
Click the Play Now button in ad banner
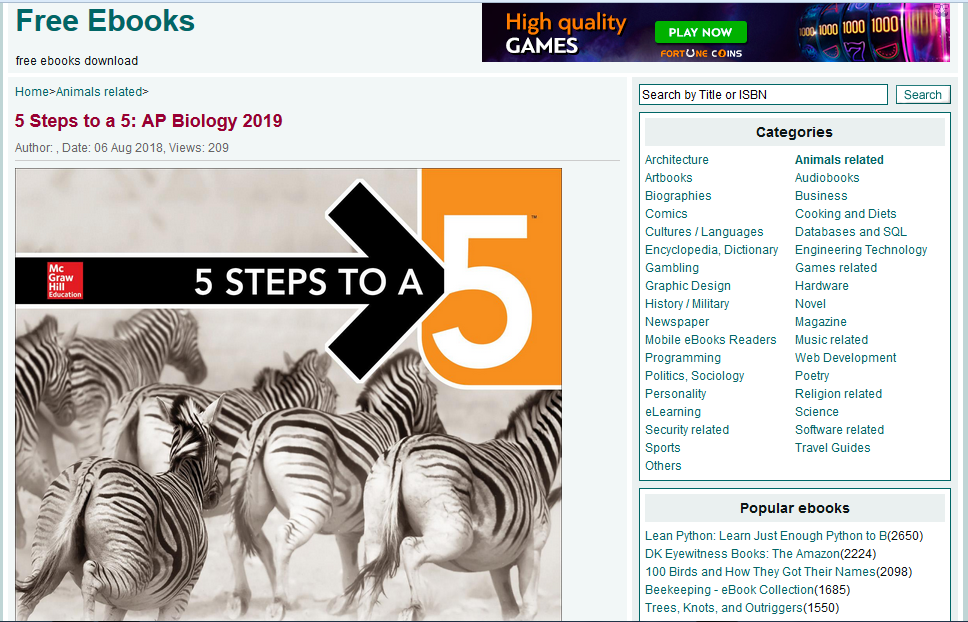pyautogui.click(x=700, y=32)
